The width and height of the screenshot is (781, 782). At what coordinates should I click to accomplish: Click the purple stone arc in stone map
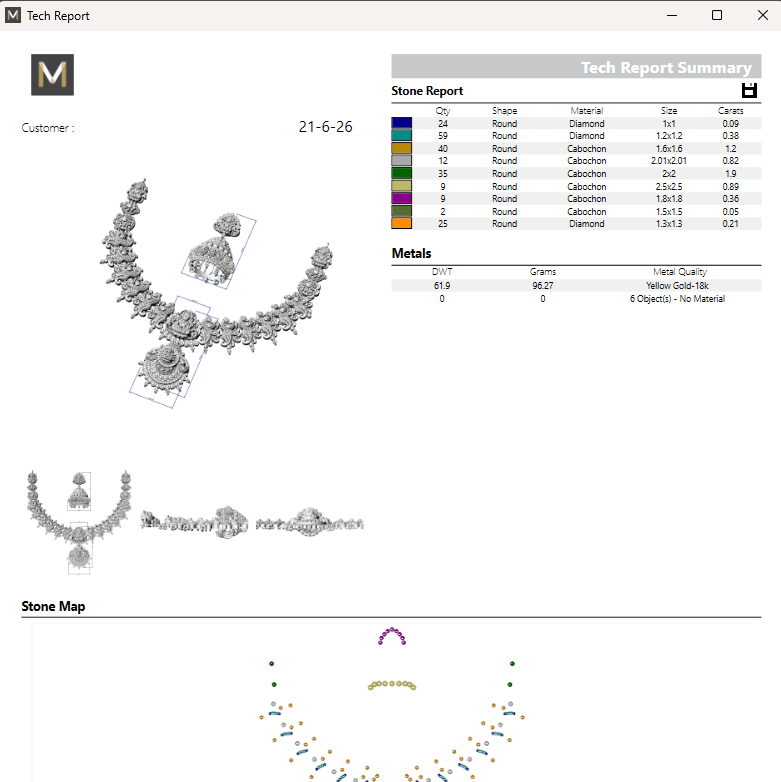tap(392, 636)
